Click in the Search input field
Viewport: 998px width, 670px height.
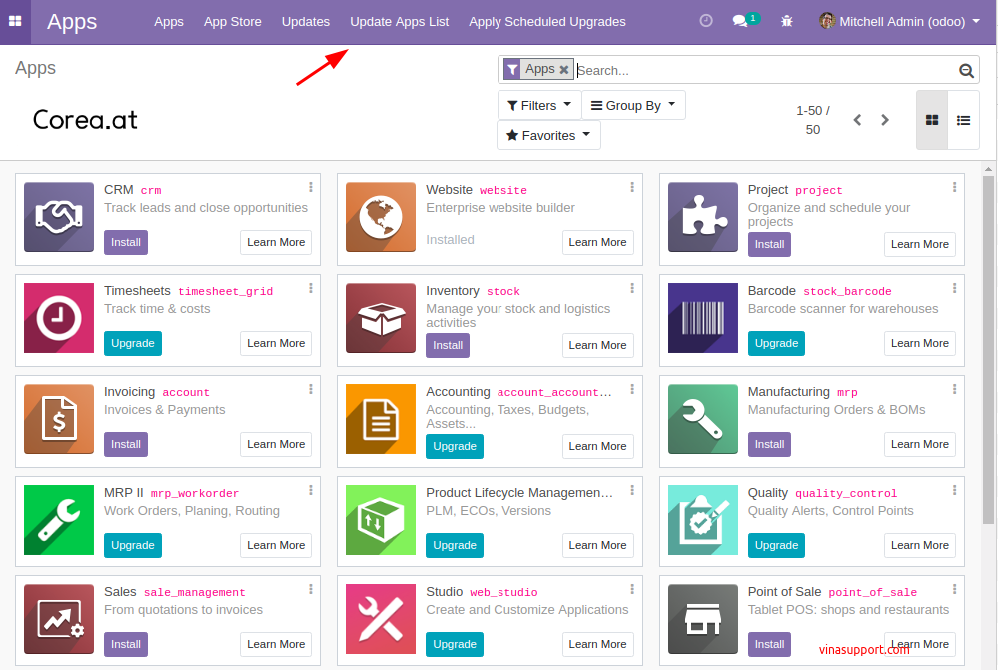766,70
